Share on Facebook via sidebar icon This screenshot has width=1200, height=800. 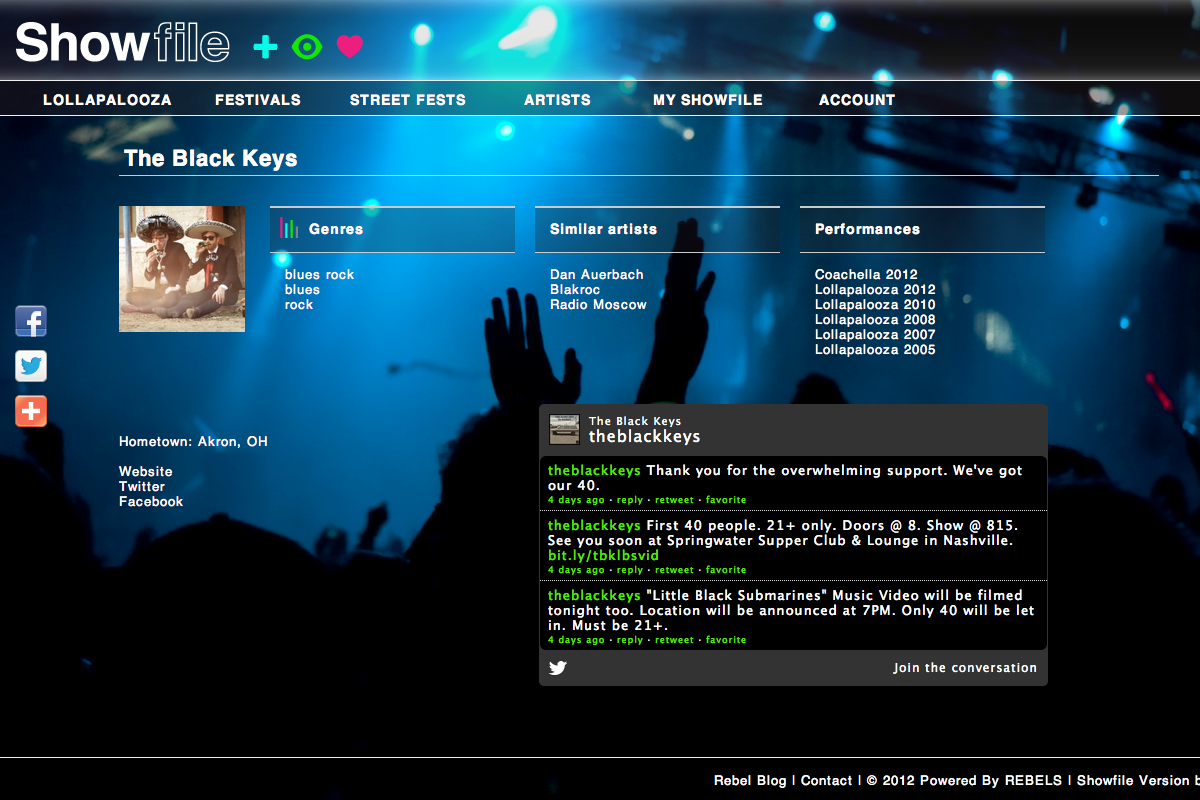[31, 321]
